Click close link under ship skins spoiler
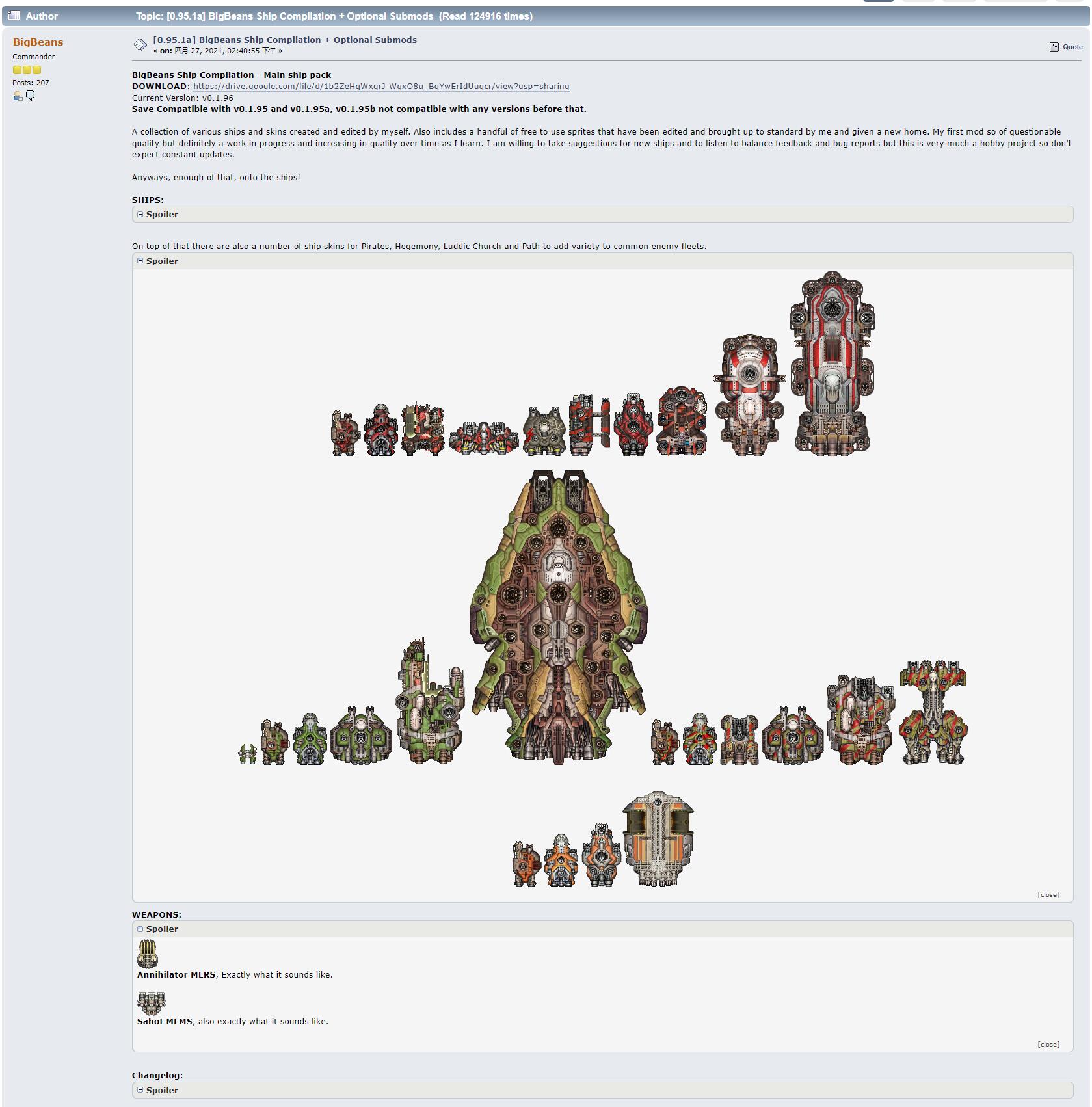This screenshot has height=1107, width=1092. click(x=1048, y=894)
